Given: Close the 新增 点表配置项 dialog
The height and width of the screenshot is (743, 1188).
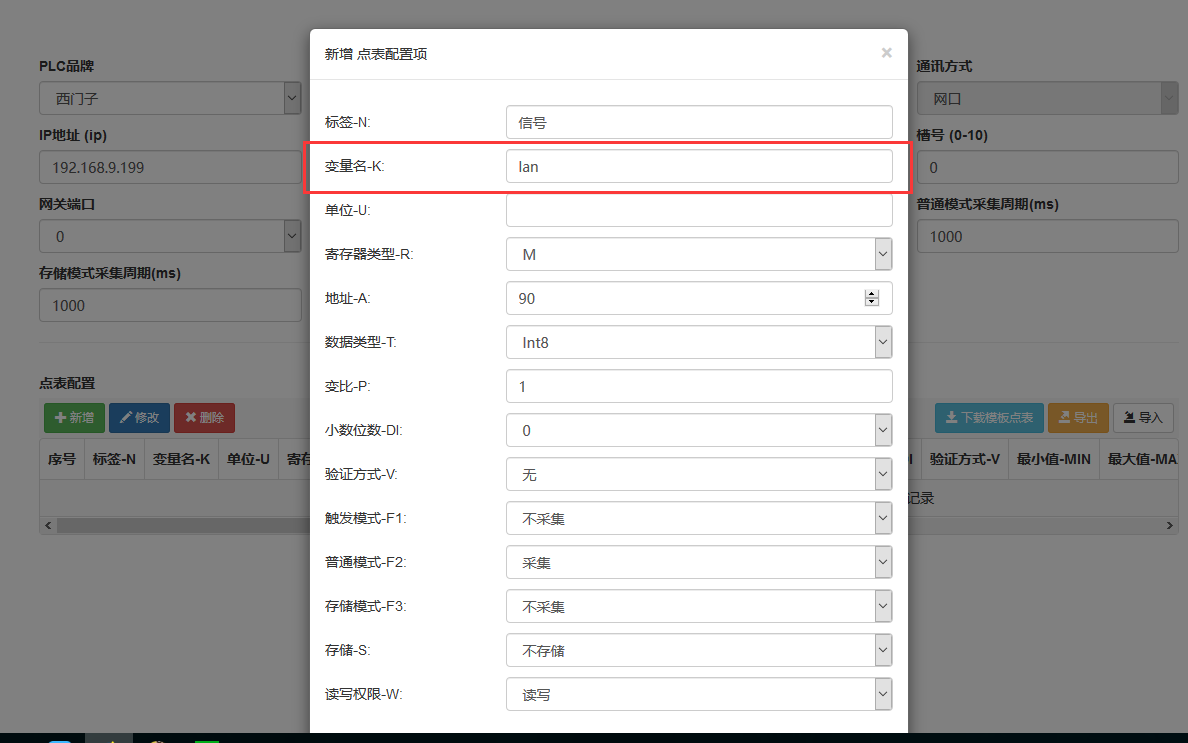Looking at the screenshot, I should click(886, 53).
